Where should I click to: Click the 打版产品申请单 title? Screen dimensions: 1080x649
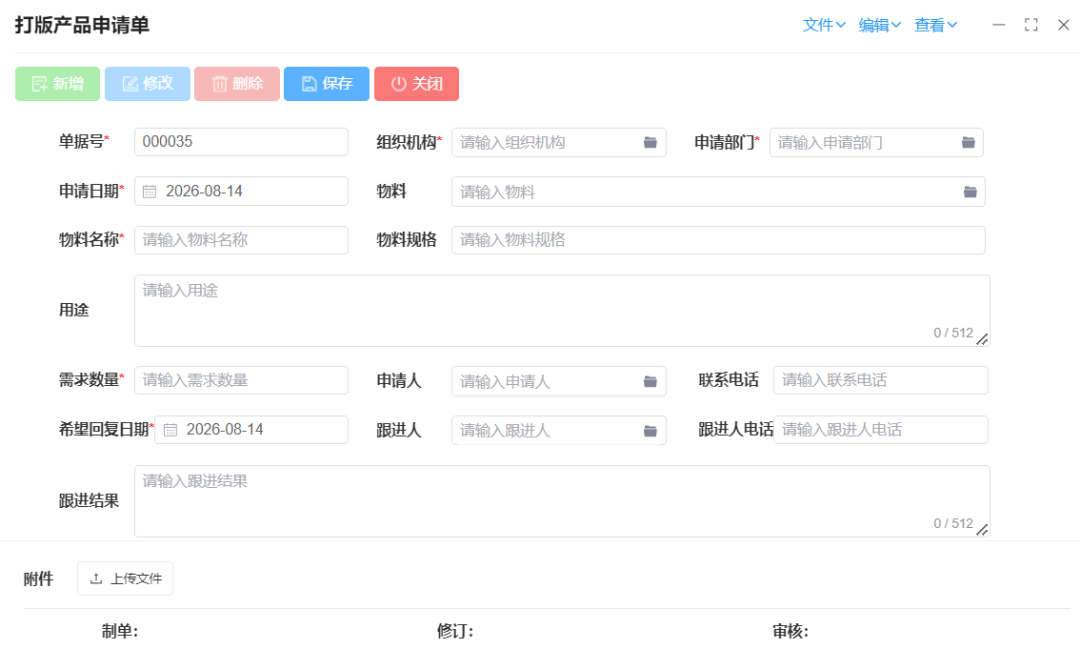tap(83, 25)
